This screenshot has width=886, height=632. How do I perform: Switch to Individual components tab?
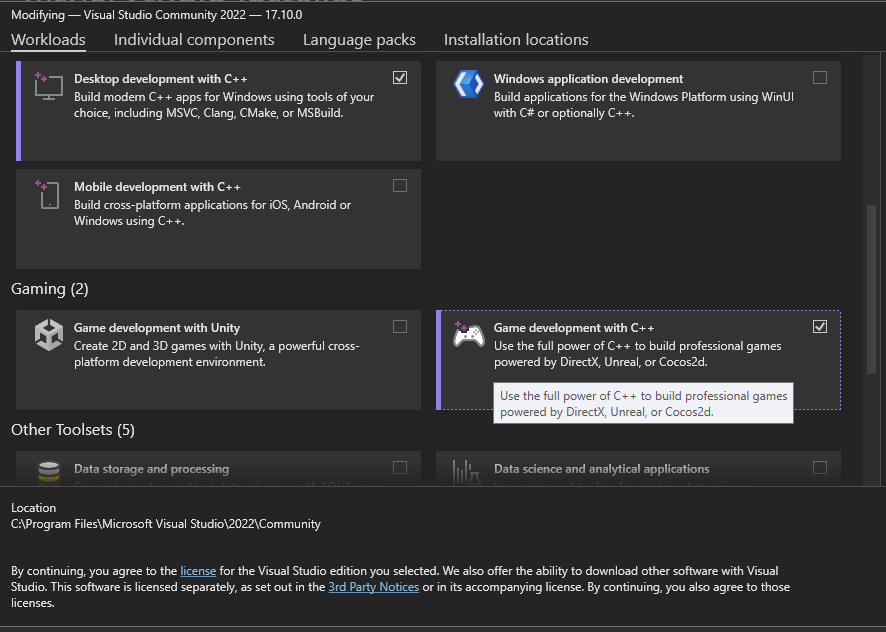tap(194, 40)
